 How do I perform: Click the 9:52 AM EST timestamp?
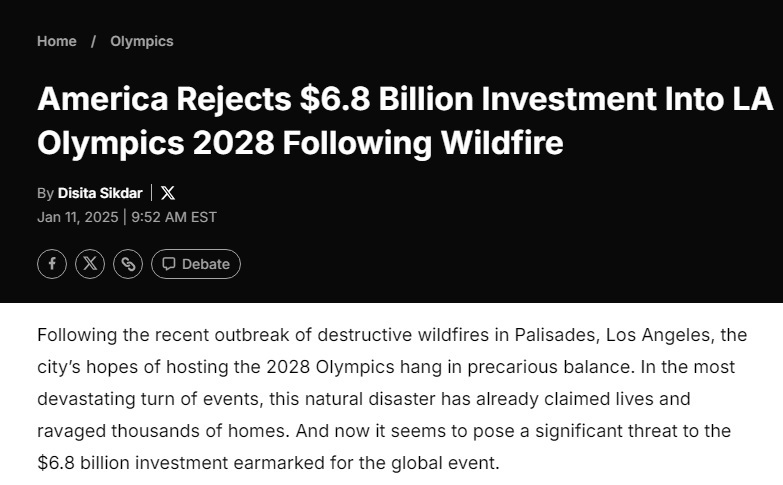174,217
